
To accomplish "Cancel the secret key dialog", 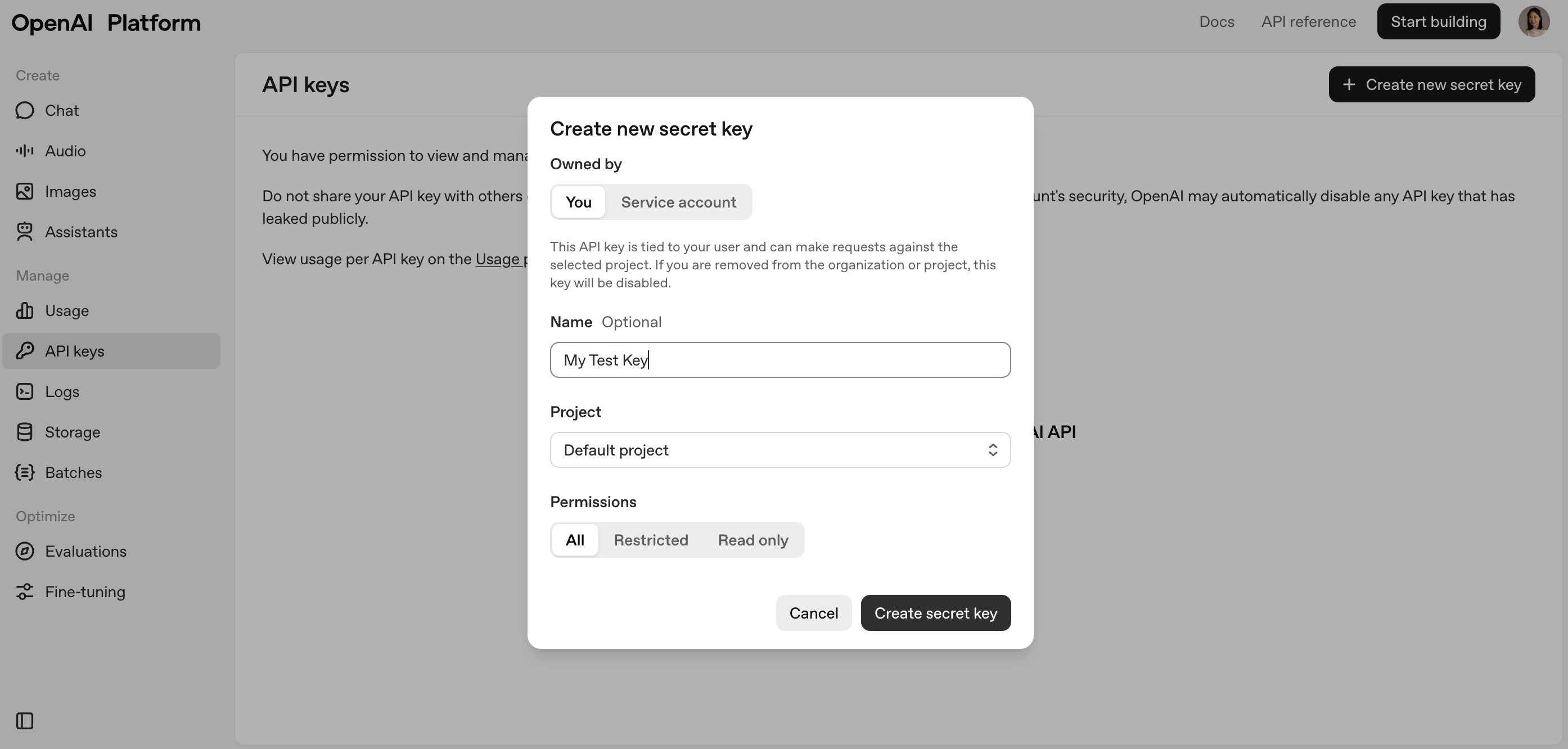I will [814, 613].
